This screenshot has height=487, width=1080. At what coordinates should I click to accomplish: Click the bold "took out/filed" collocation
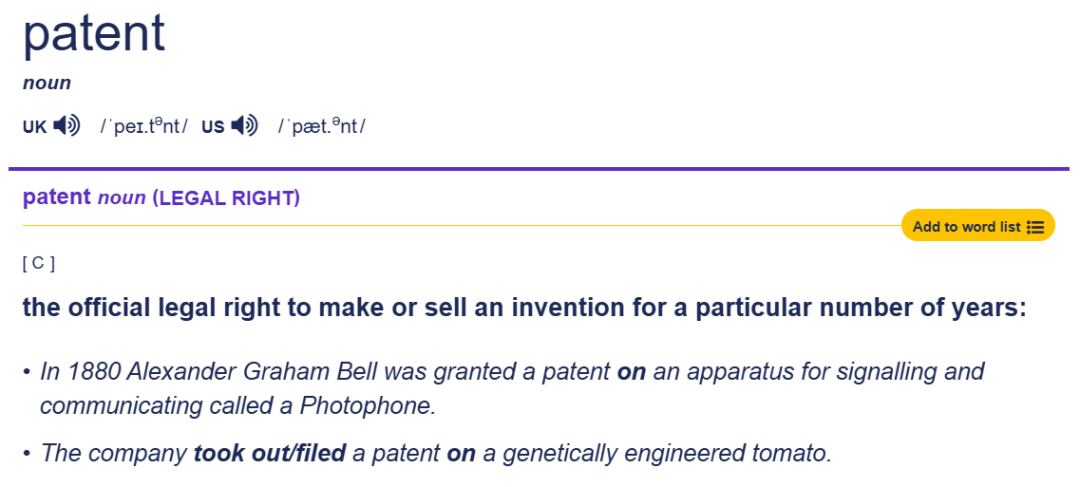coord(269,453)
